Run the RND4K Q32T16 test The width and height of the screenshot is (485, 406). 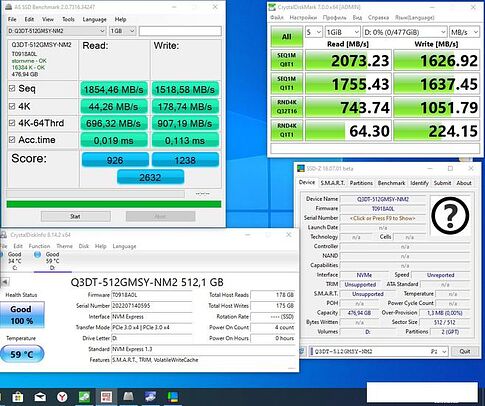287,107
